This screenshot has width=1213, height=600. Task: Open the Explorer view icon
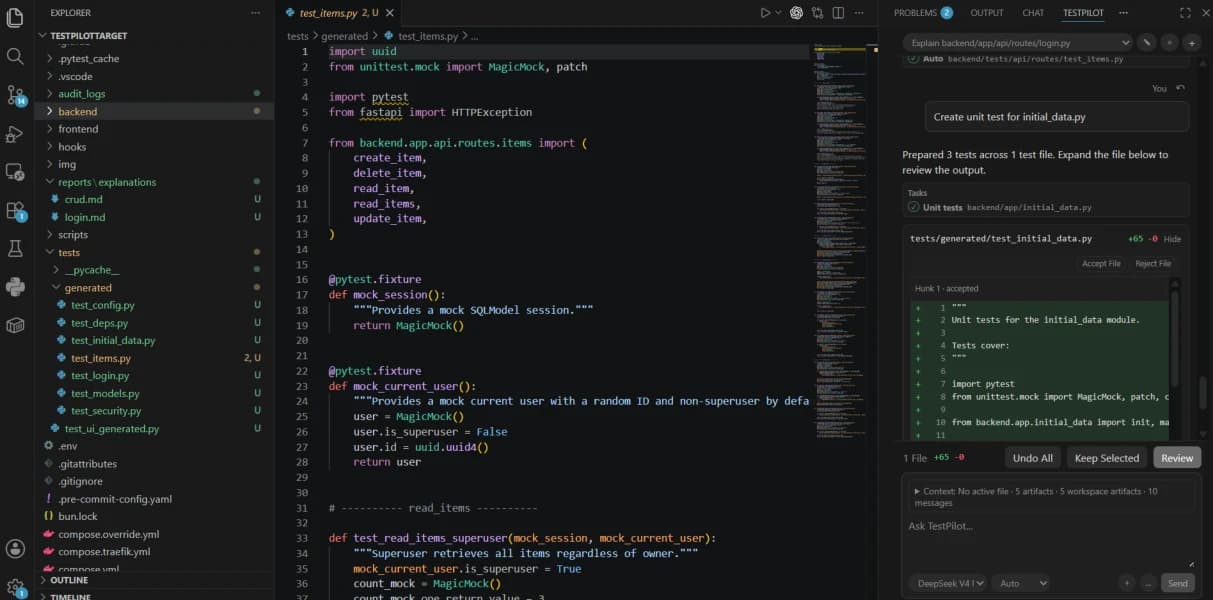coord(15,18)
